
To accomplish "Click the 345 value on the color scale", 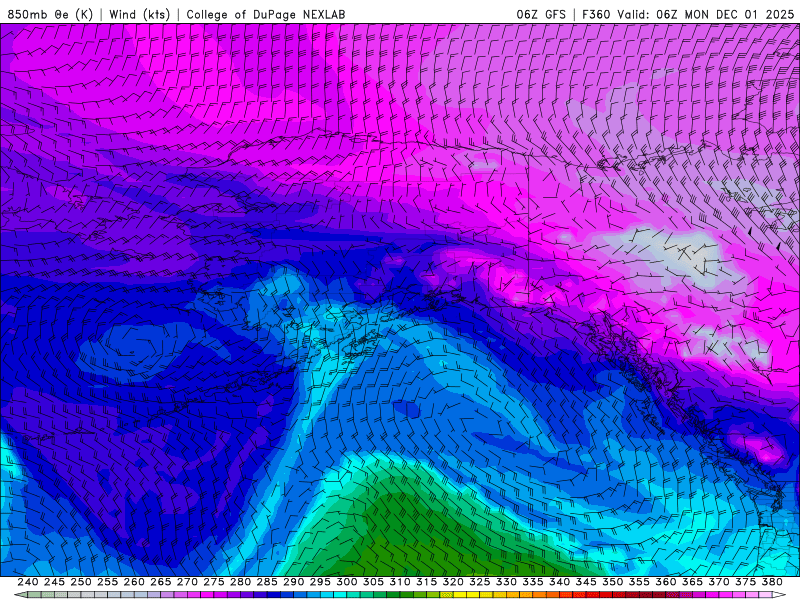I will click(x=586, y=582).
